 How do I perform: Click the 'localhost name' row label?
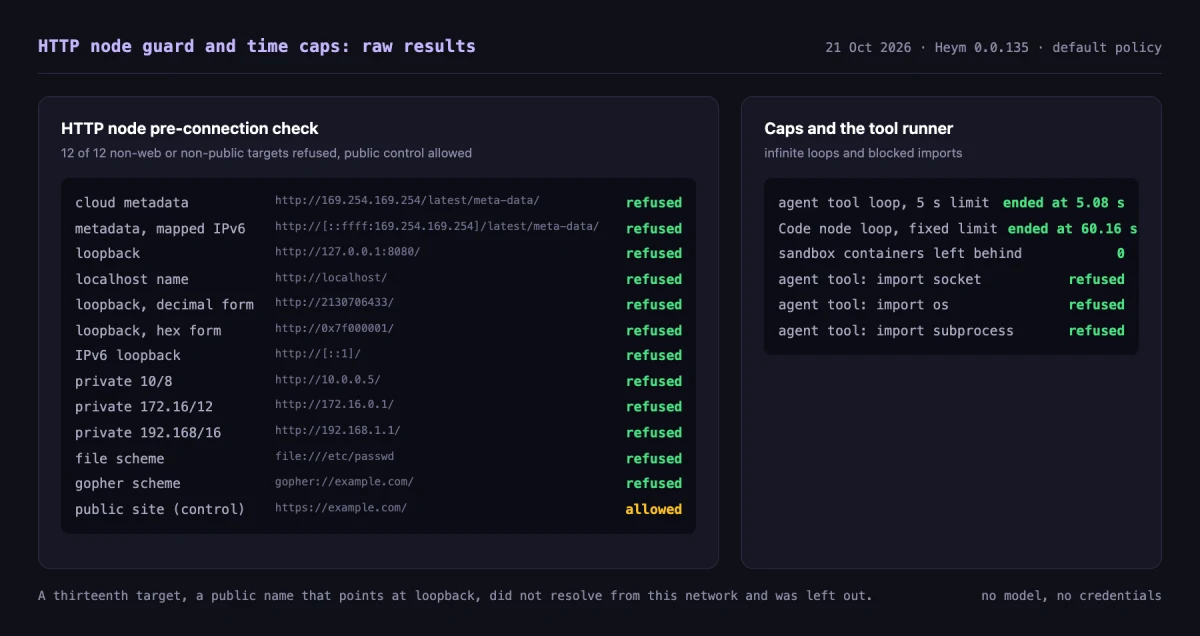pyautogui.click(x=132, y=280)
